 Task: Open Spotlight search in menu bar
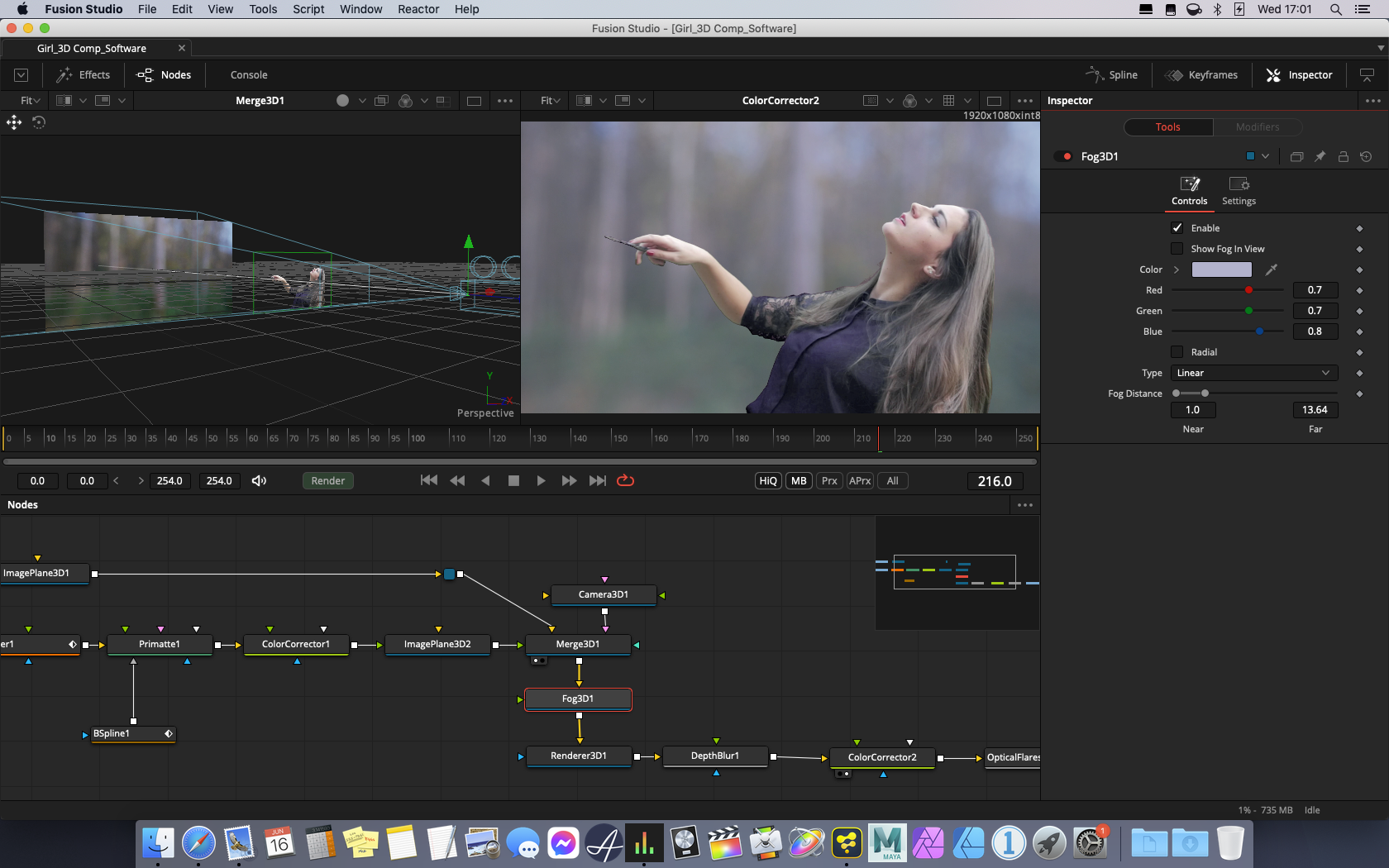(x=1335, y=9)
